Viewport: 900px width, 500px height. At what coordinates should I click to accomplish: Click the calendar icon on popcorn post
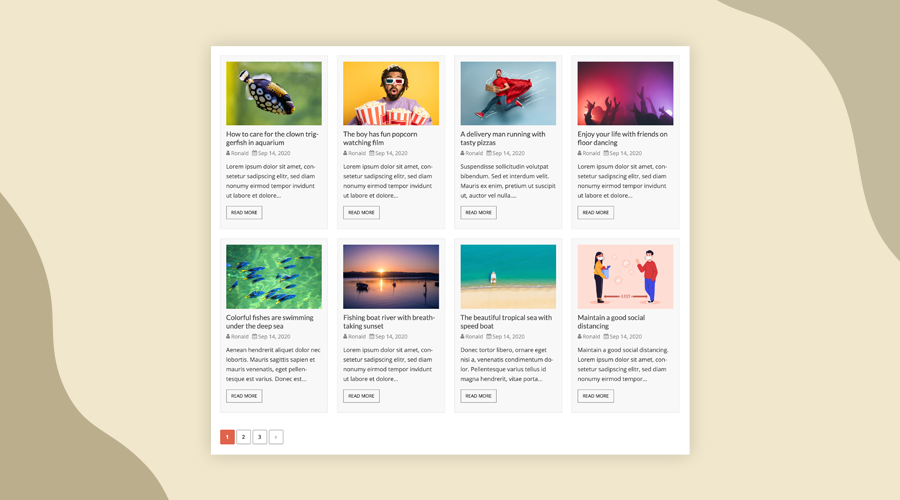(x=371, y=153)
